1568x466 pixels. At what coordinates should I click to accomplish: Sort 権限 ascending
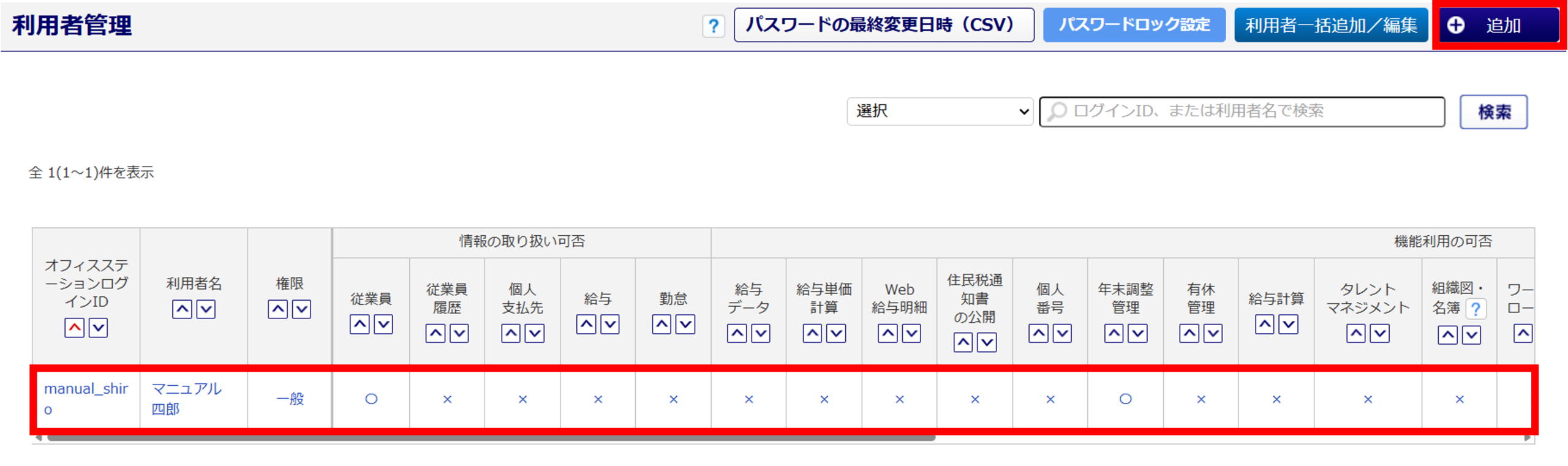coord(278,309)
